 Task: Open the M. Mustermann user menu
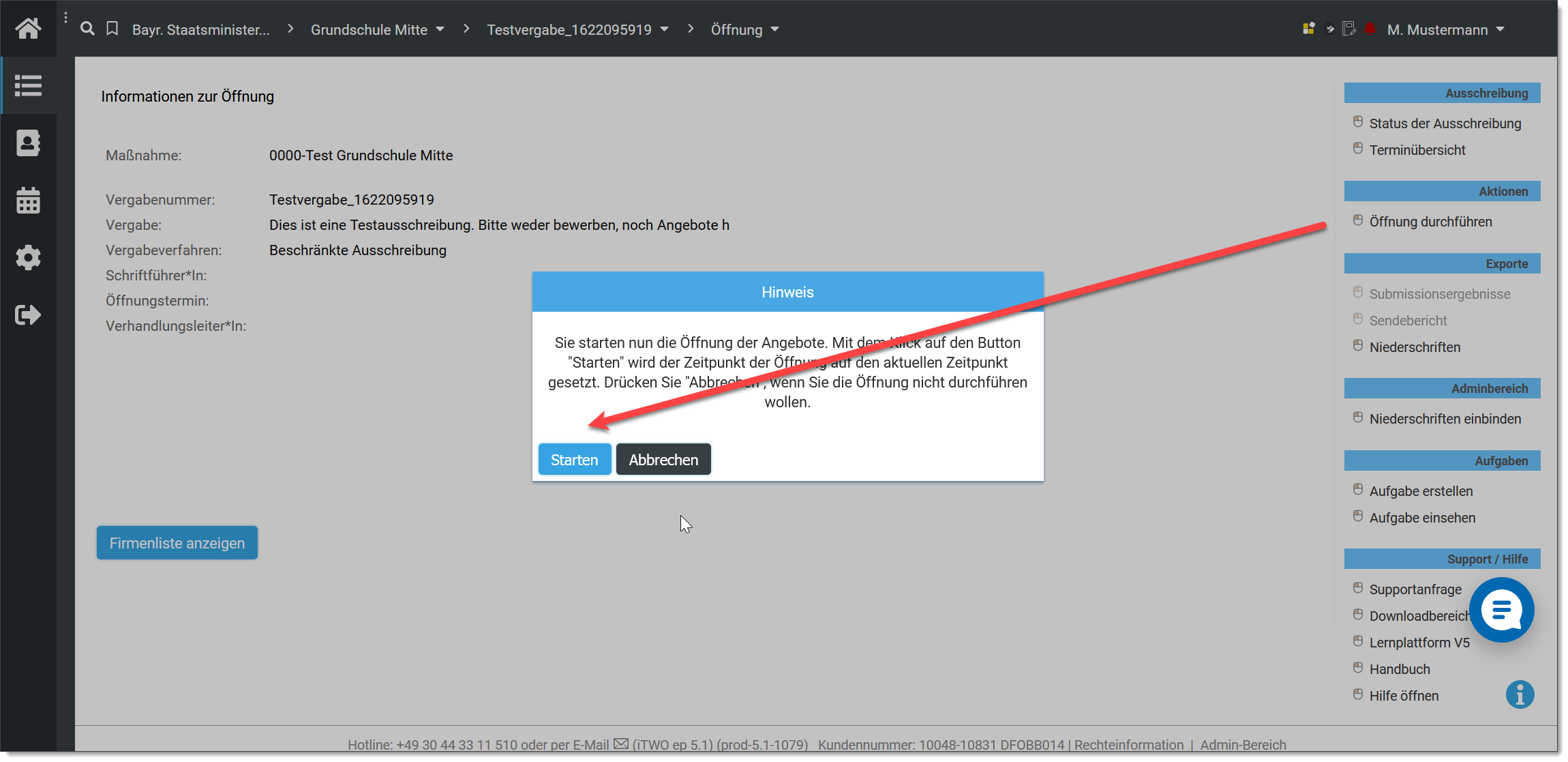(x=1445, y=29)
